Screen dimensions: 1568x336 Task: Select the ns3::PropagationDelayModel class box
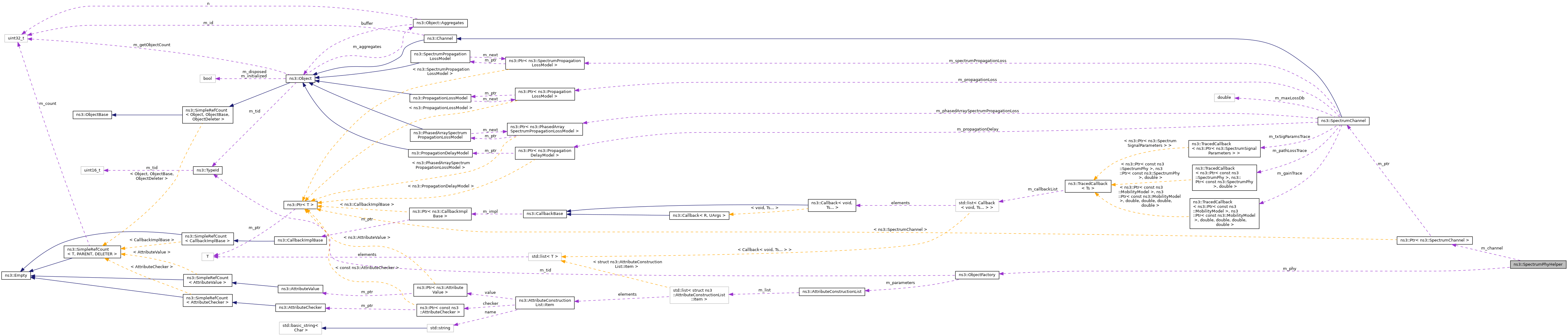440,153
